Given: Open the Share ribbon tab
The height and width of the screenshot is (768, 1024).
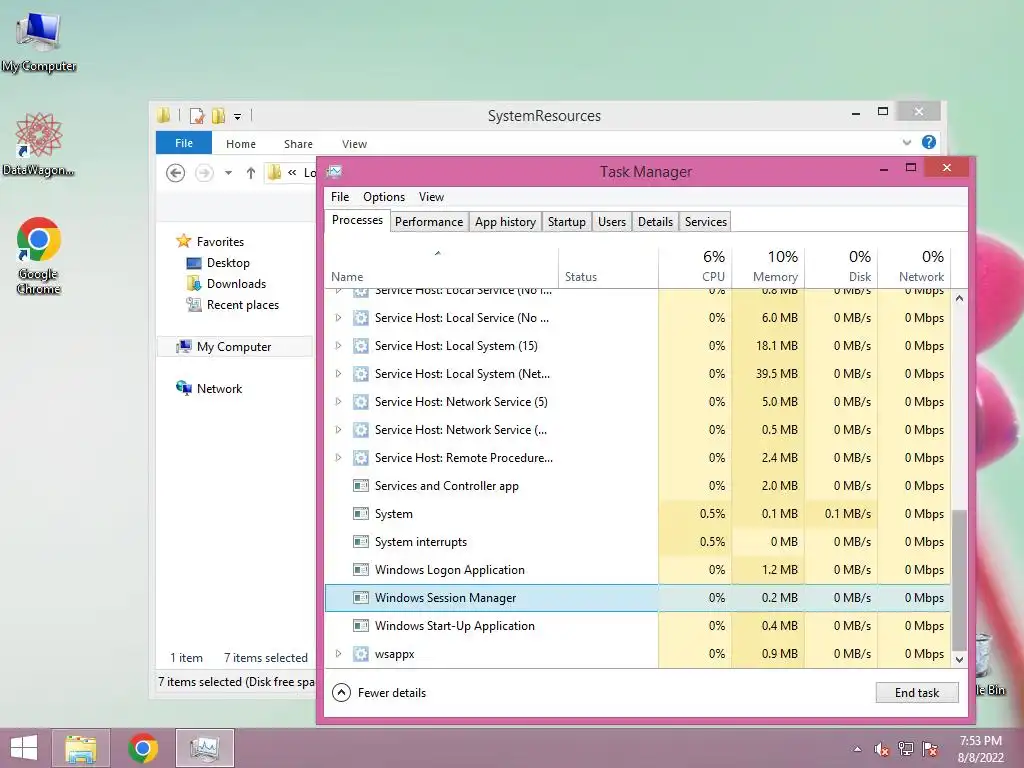Looking at the screenshot, I should pyautogui.click(x=298, y=144).
